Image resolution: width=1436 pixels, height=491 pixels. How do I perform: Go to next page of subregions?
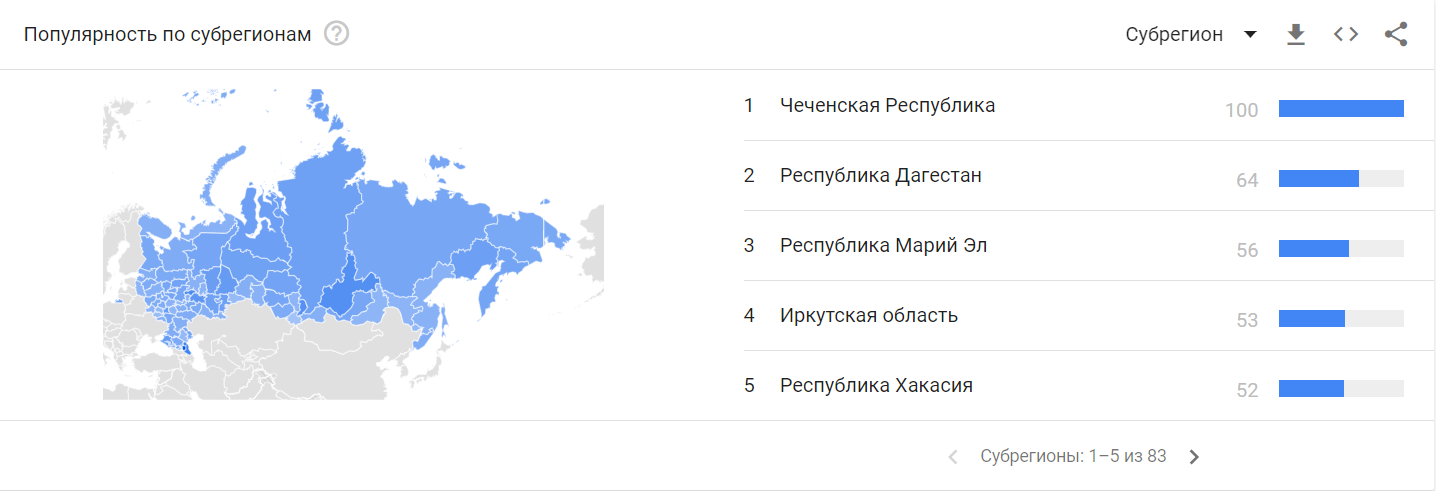point(1194,457)
